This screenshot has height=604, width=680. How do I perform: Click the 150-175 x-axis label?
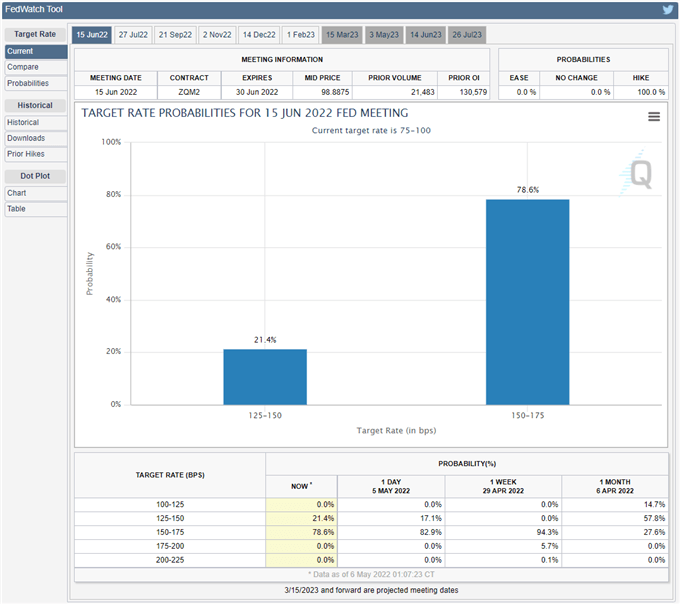tap(527, 415)
